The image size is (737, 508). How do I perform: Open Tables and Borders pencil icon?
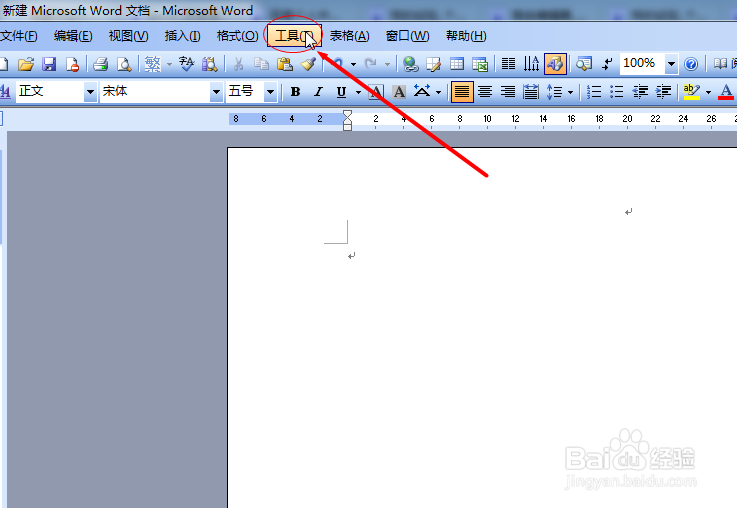[x=433, y=64]
